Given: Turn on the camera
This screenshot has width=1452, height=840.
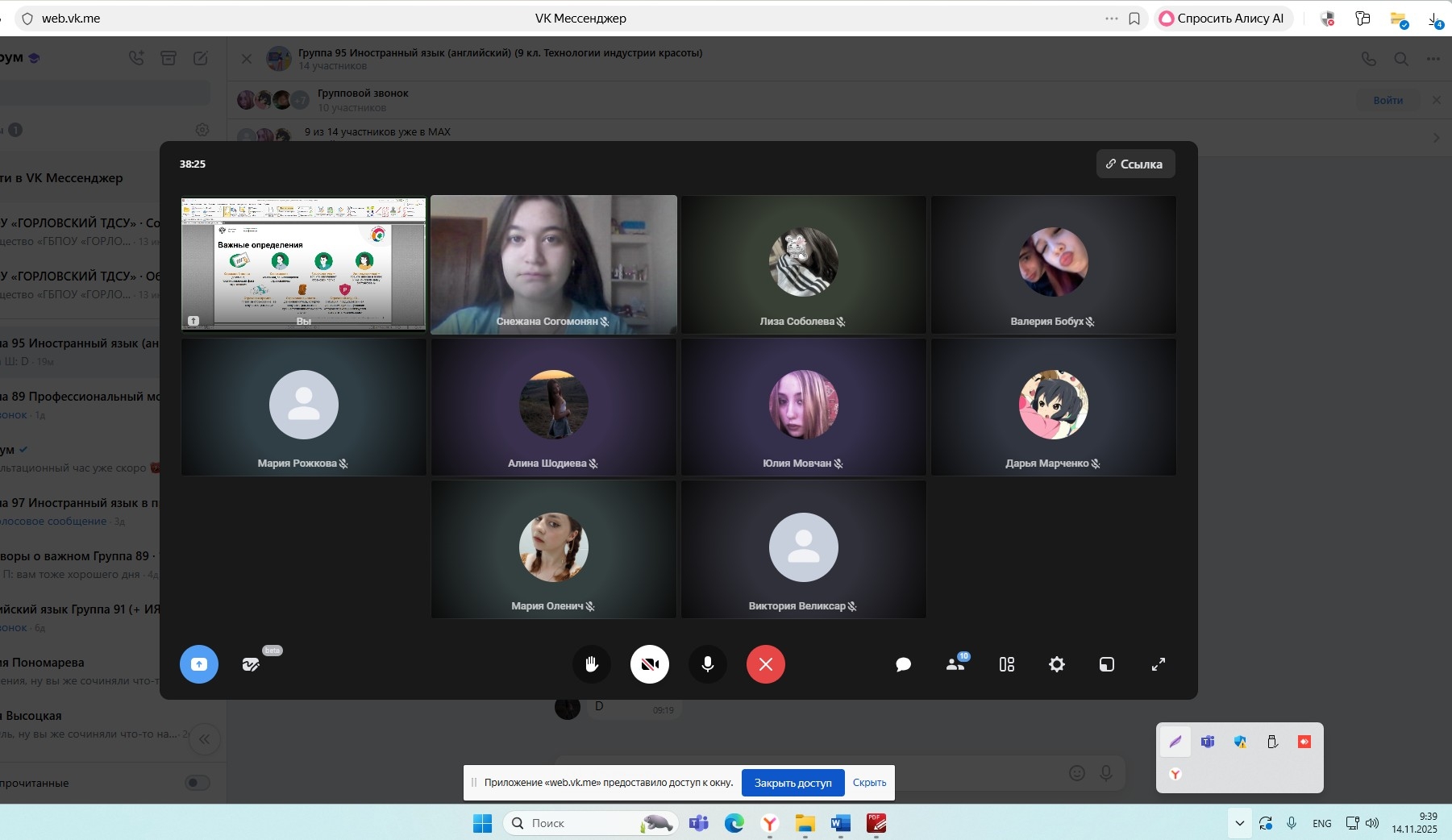Looking at the screenshot, I should (649, 664).
